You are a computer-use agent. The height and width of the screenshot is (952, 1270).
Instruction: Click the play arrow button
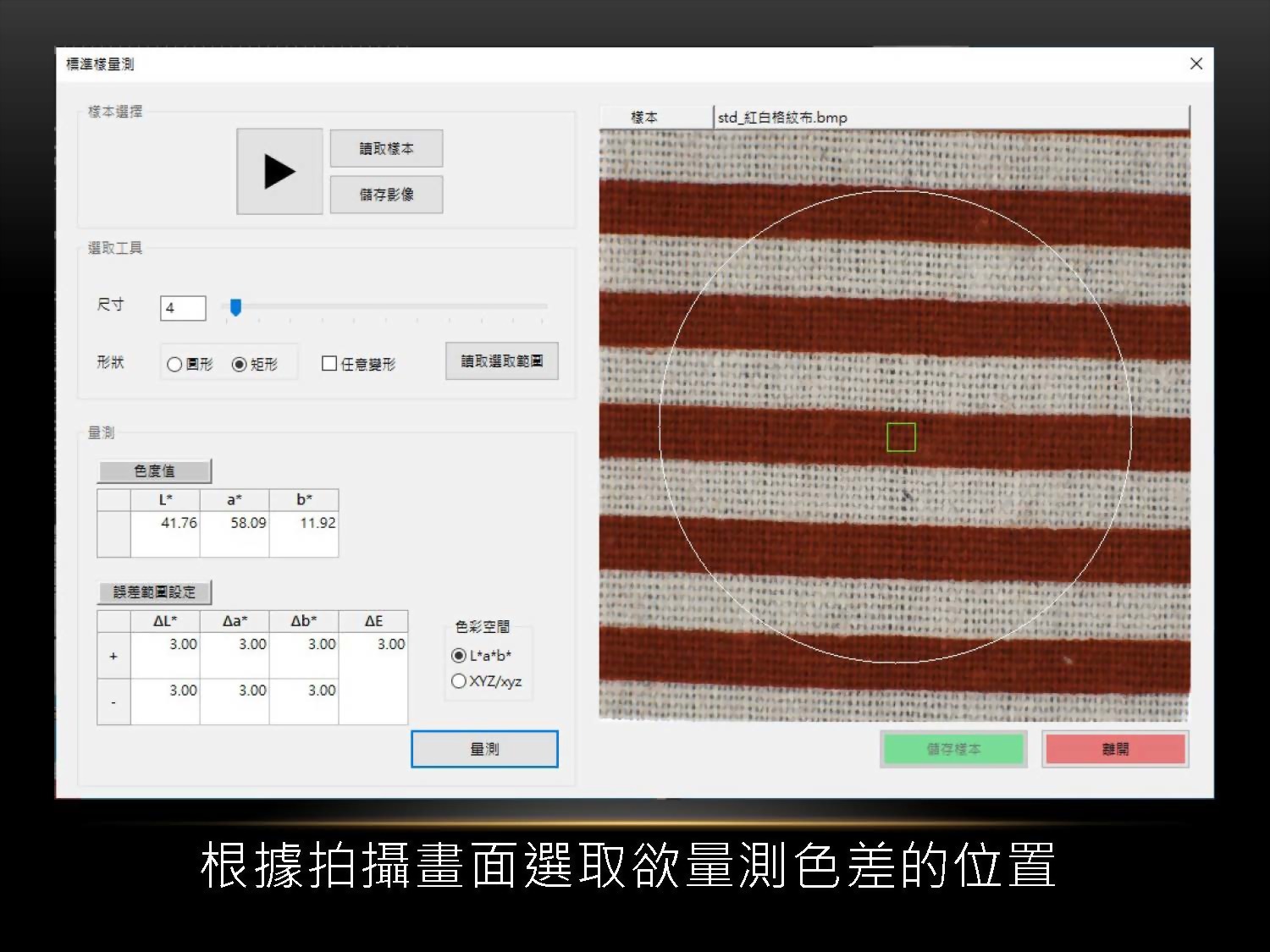tap(279, 171)
